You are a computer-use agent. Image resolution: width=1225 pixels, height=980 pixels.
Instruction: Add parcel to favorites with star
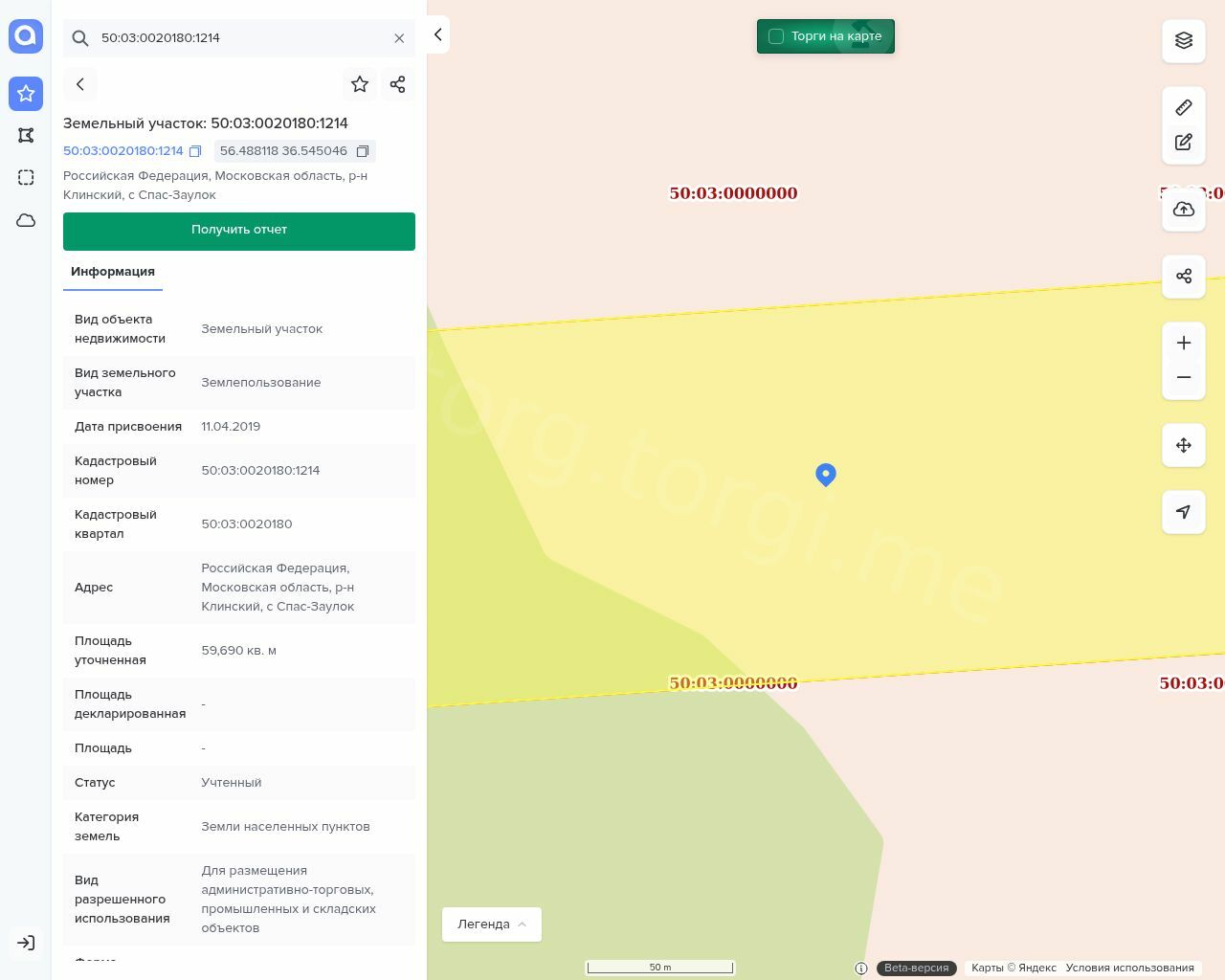pyautogui.click(x=360, y=84)
